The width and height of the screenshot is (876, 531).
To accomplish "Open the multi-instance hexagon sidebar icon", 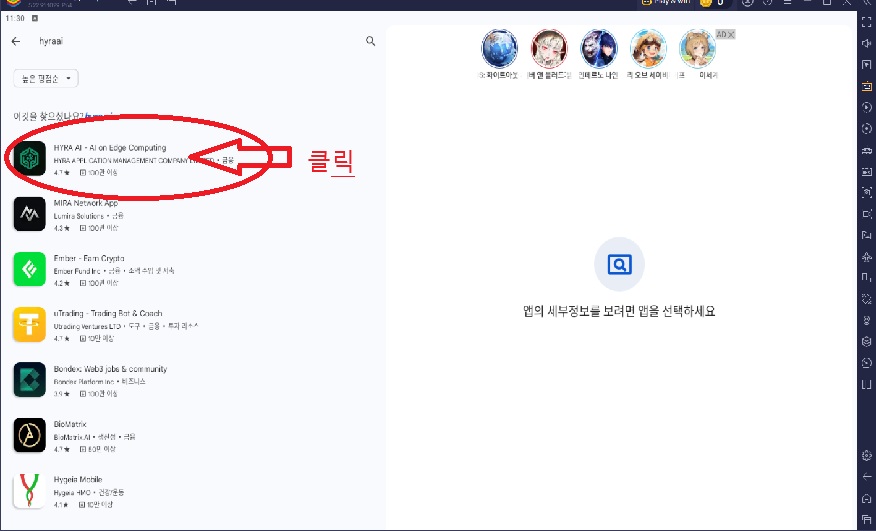I will click(x=867, y=342).
